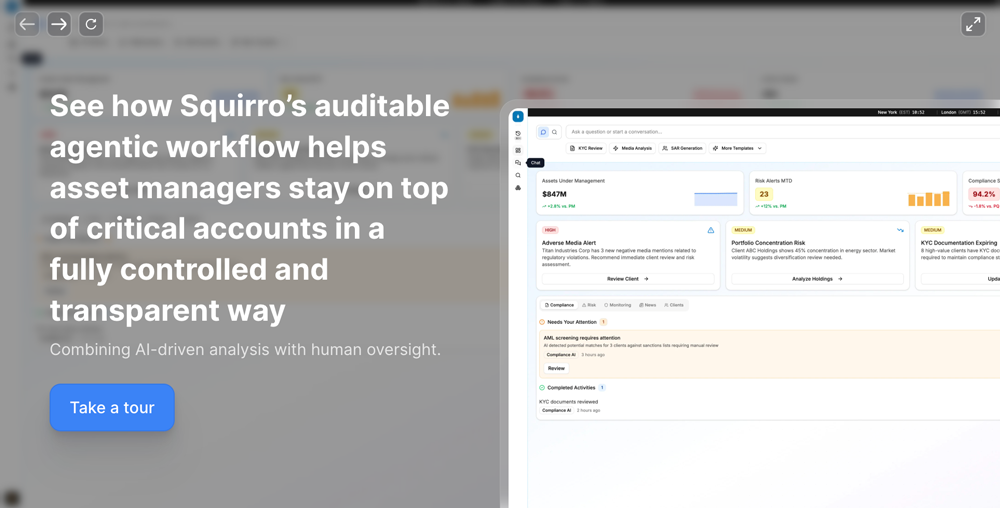The image size is (1000, 508).
Task: Click the +2.8% vs. PM change indicator
Action: click(559, 207)
